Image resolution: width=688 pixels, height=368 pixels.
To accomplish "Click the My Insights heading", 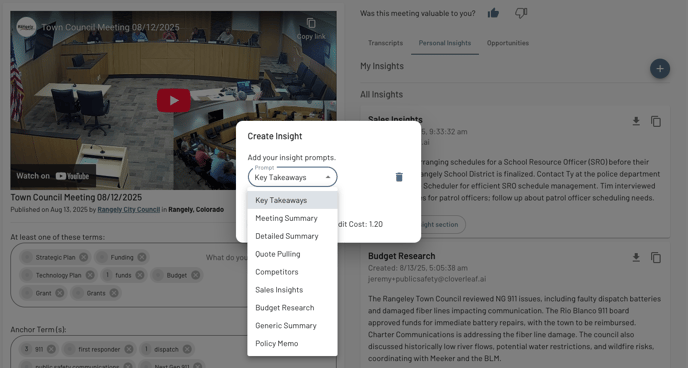I will [382, 66].
